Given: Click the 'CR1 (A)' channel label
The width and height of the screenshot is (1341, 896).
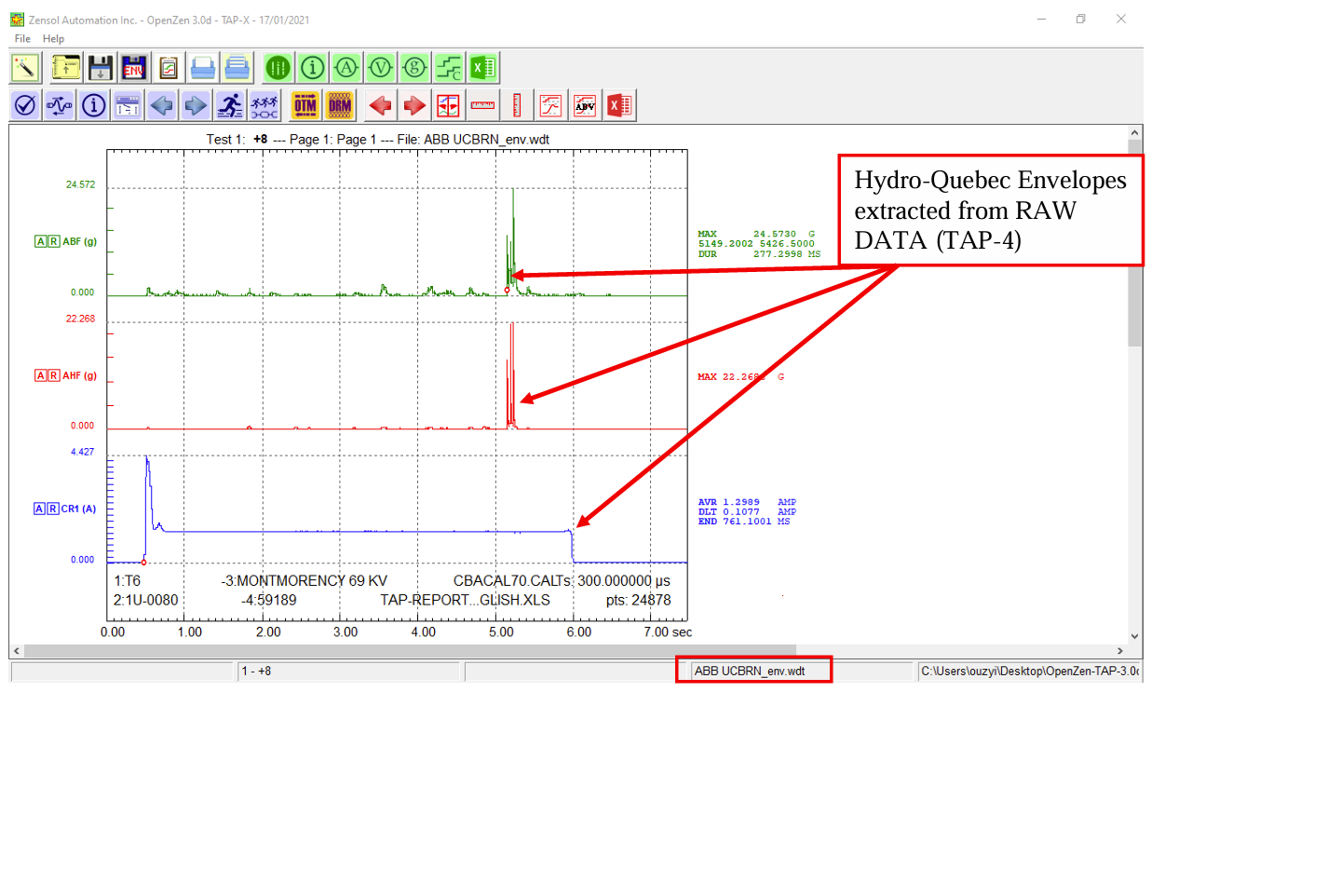Looking at the screenshot, I should tap(79, 509).
